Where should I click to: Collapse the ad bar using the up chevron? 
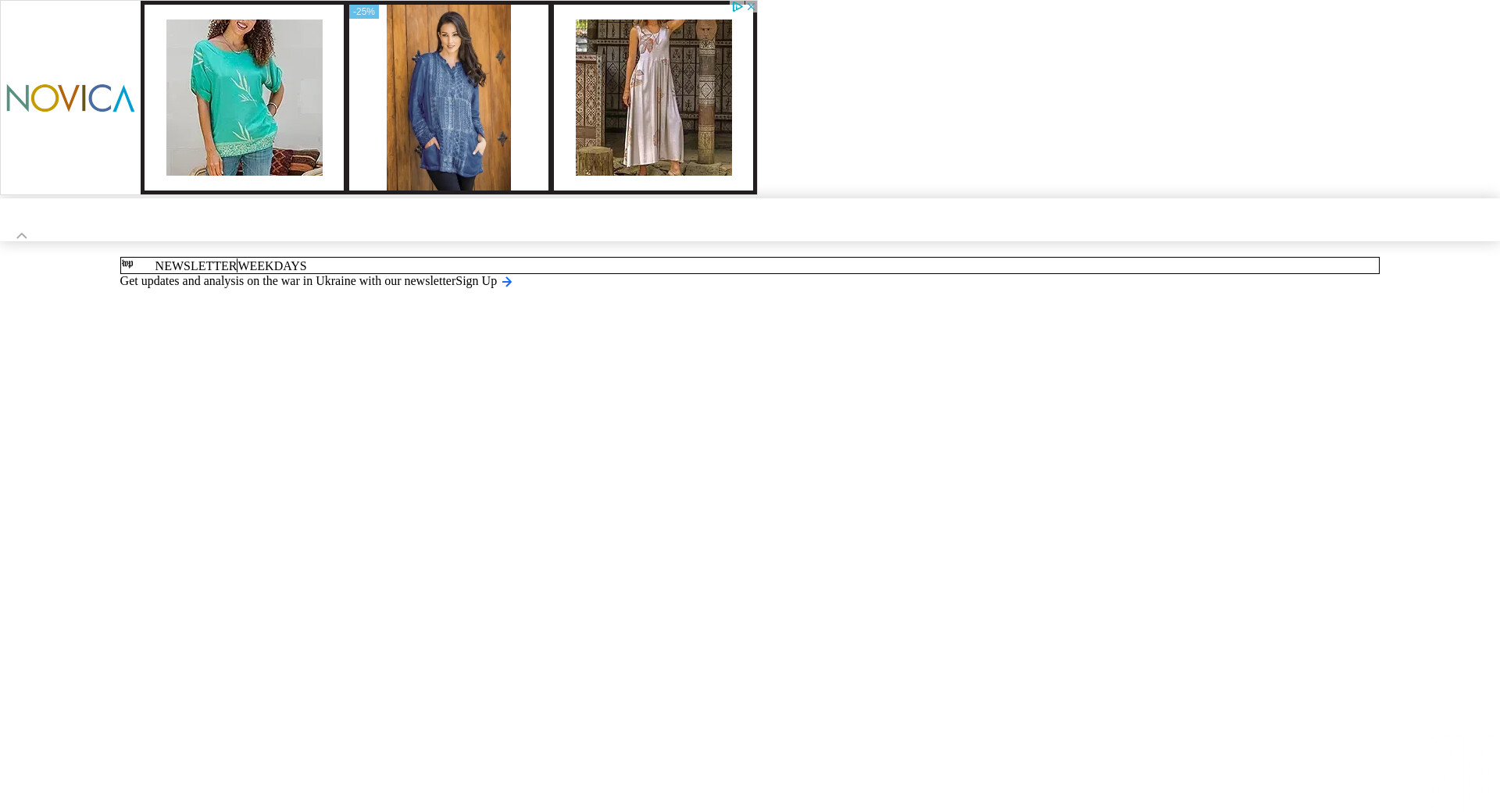22,235
